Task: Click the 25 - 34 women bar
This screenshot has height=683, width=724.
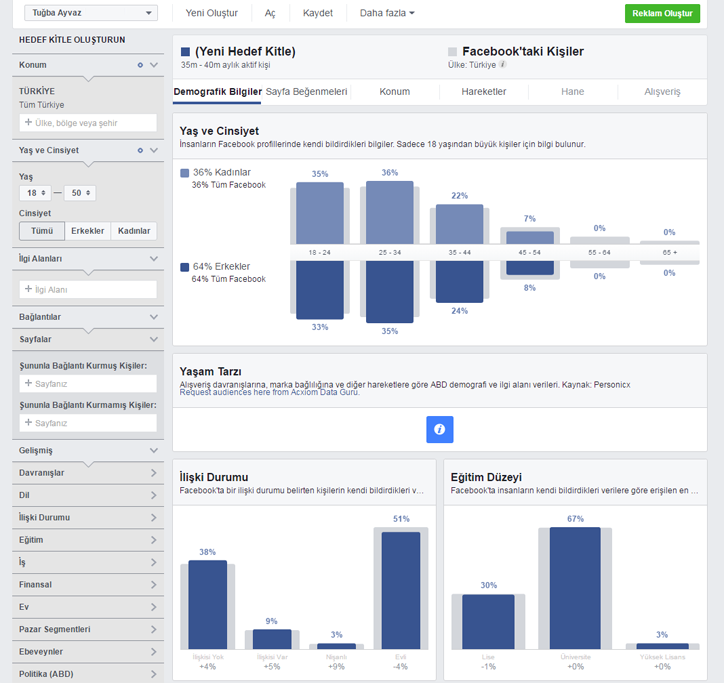Action: click(390, 212)
